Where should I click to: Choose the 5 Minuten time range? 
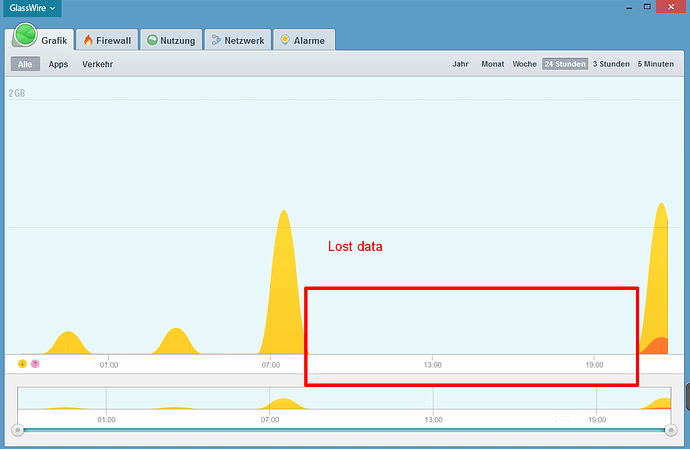pos(655,64)
